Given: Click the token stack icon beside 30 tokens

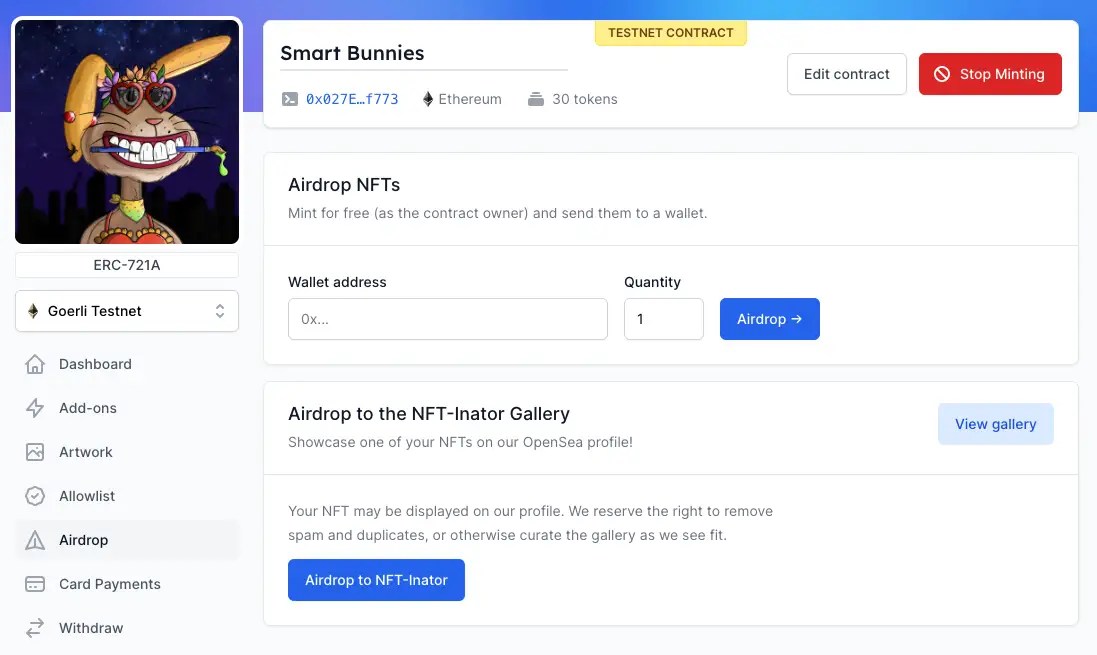Looking at the screenshot, I should point(536,98).
